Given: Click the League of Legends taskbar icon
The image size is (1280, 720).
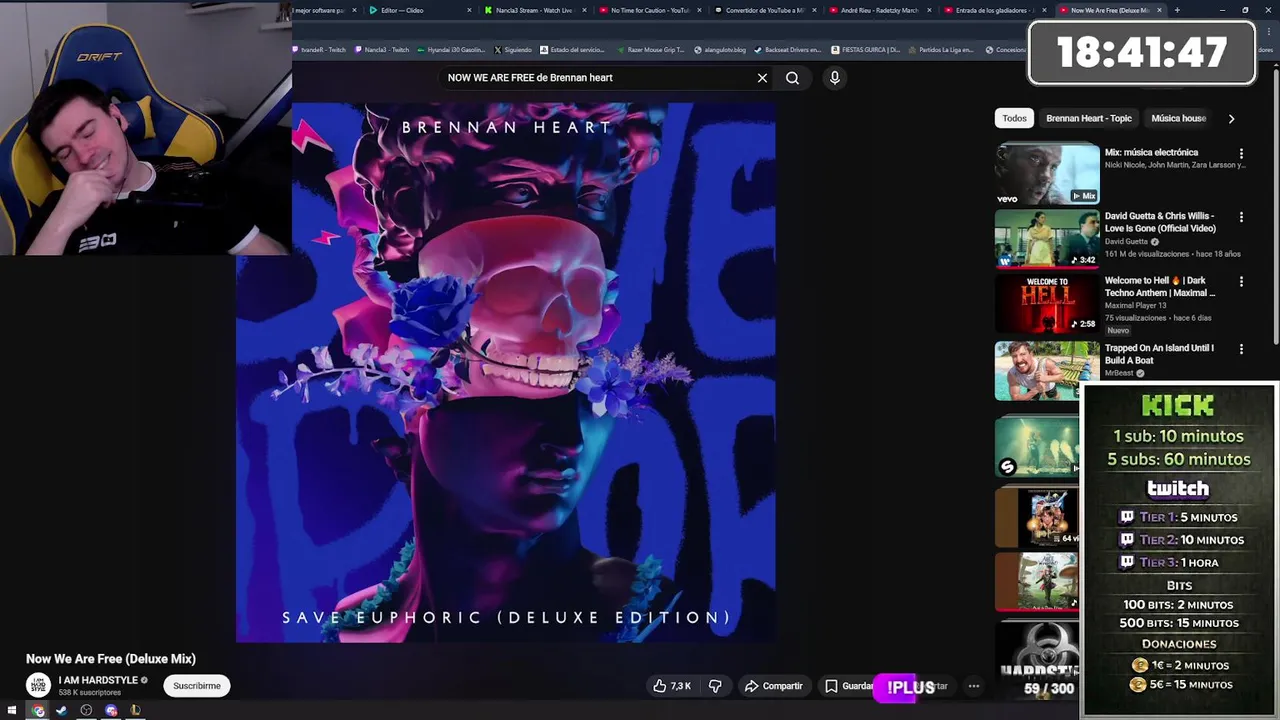Looking at the screenshot, I should tap(135, 711).
